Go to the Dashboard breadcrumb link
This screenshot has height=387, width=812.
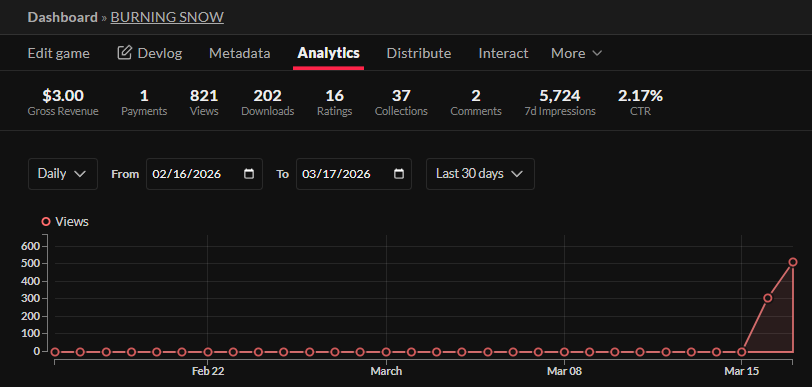click(x=63, y=17)
